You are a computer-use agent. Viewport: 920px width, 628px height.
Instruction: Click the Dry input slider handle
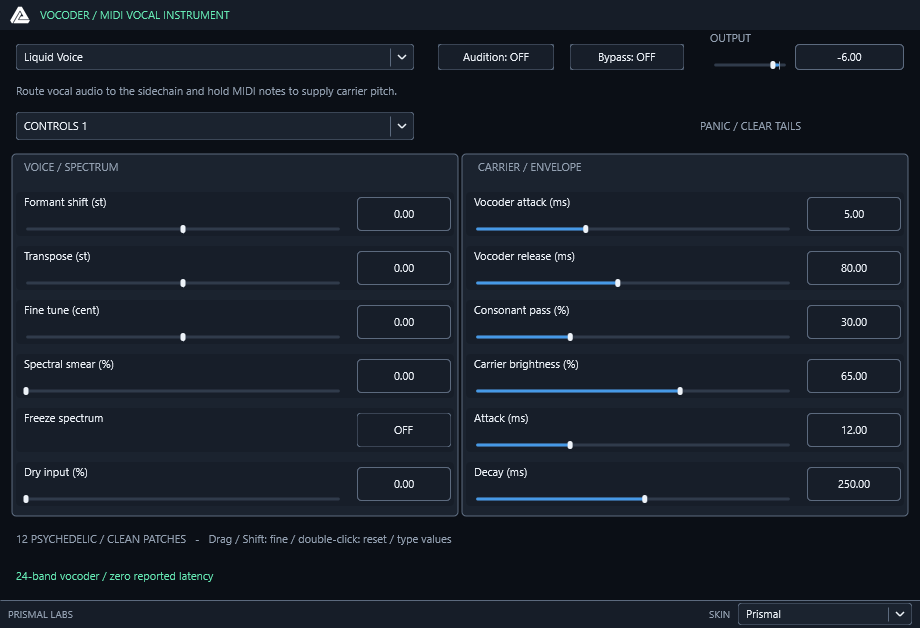(x=26, y=499)
